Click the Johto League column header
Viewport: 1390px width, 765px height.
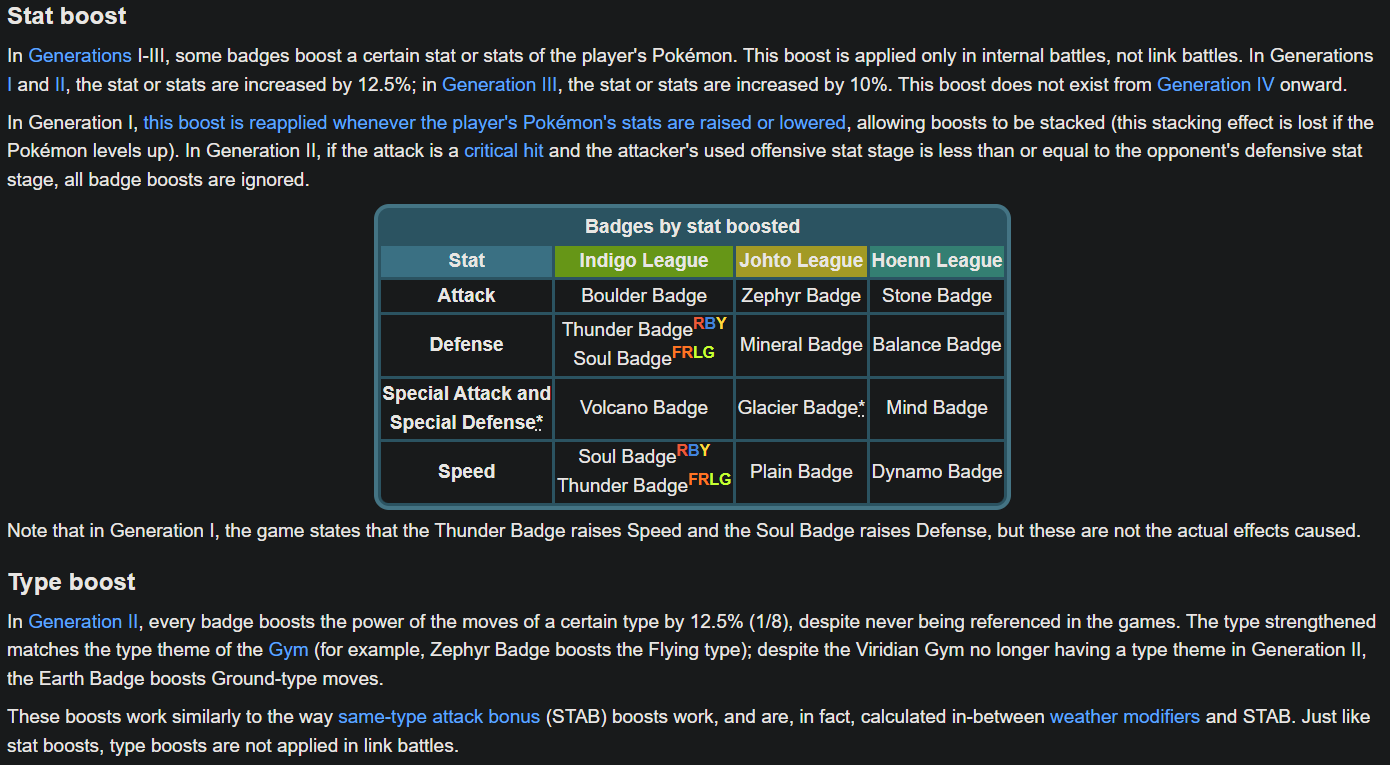point(801,261)
